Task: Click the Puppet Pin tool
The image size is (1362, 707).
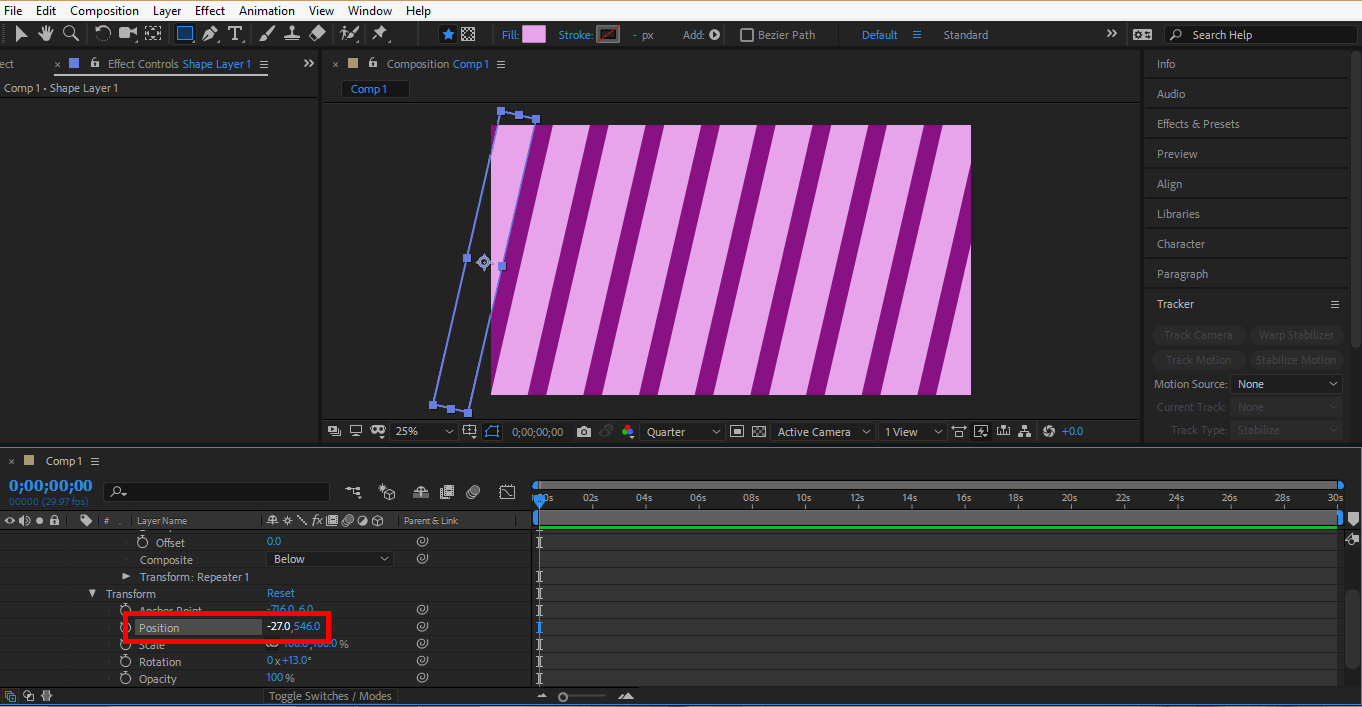Action: pyautogui.click(x=380, y=34)
